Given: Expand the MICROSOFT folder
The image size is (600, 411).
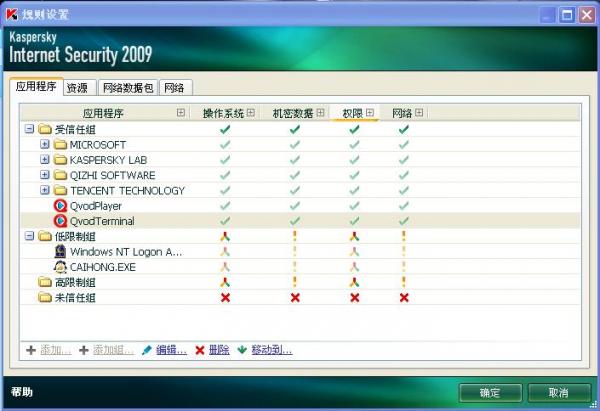Looking at the screenshot, I should (x=45, y=144).
